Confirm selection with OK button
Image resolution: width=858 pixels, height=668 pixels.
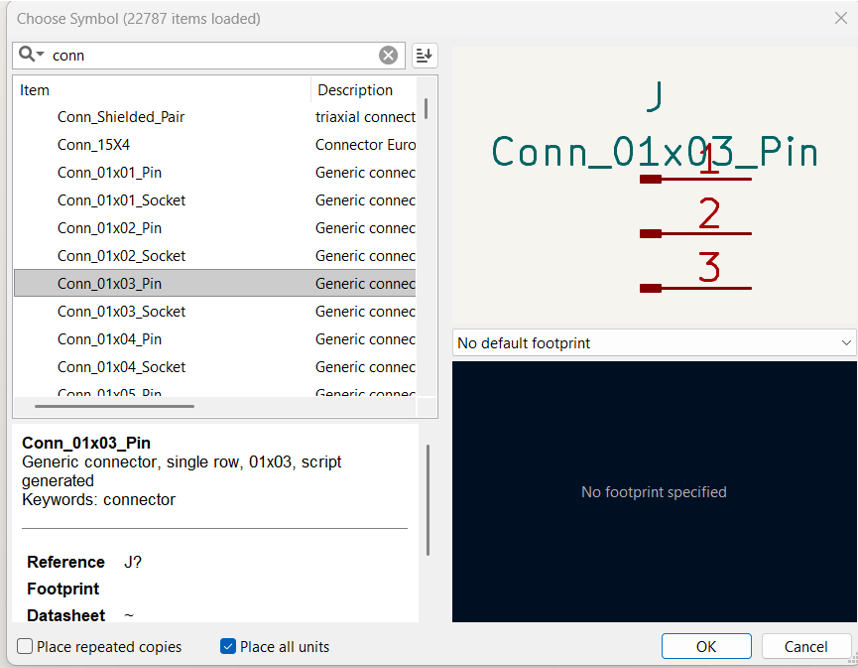[x=706, y=647]
